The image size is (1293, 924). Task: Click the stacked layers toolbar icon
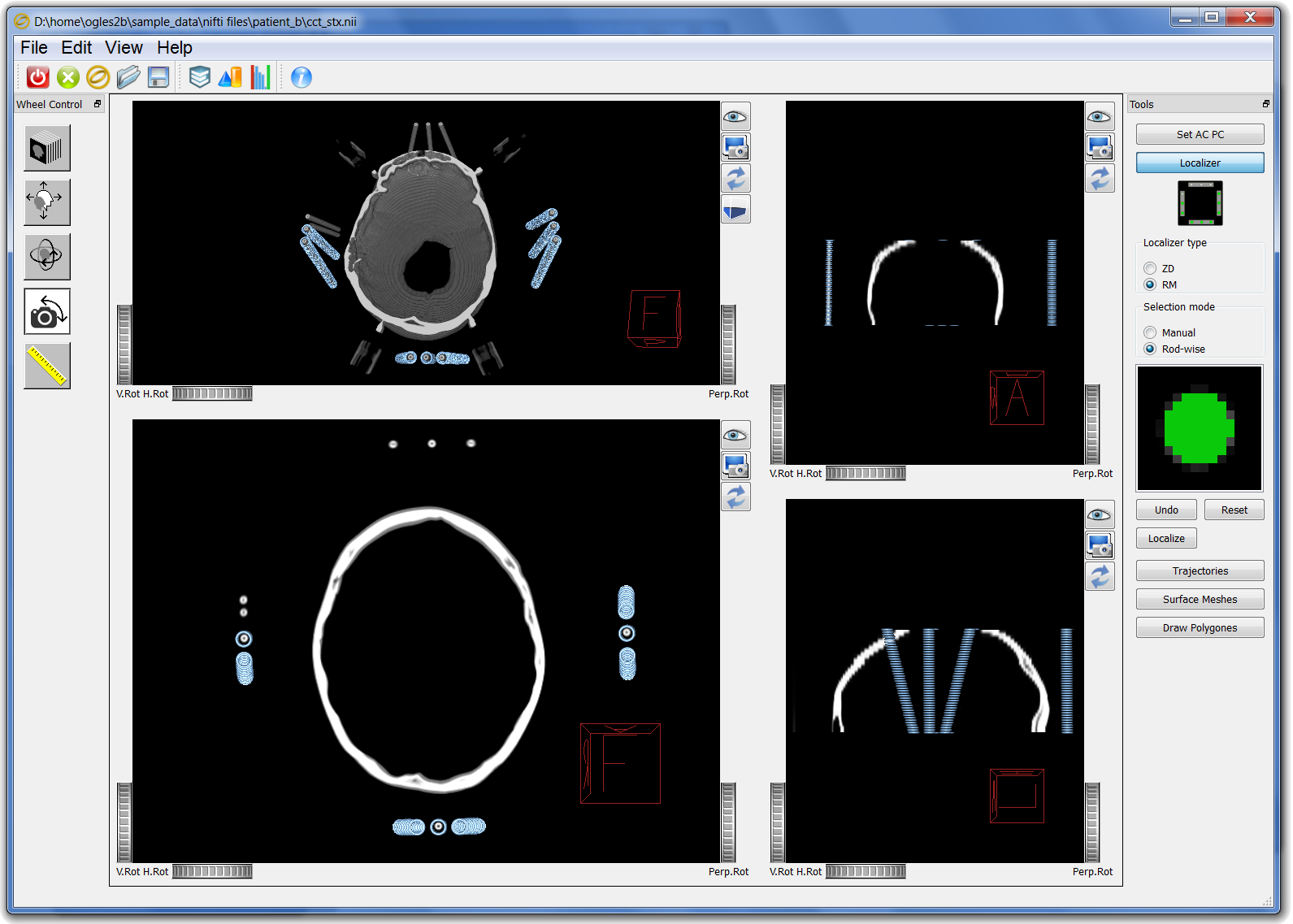click(x=200, y=77)
